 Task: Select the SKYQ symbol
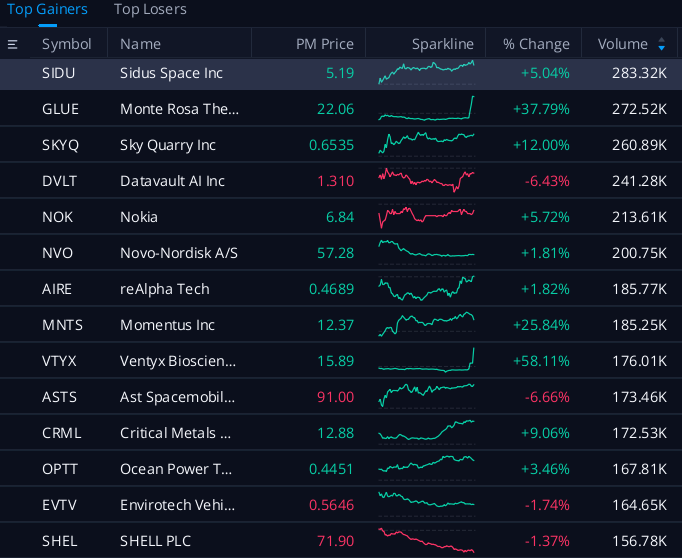click(x=60, y=145)
